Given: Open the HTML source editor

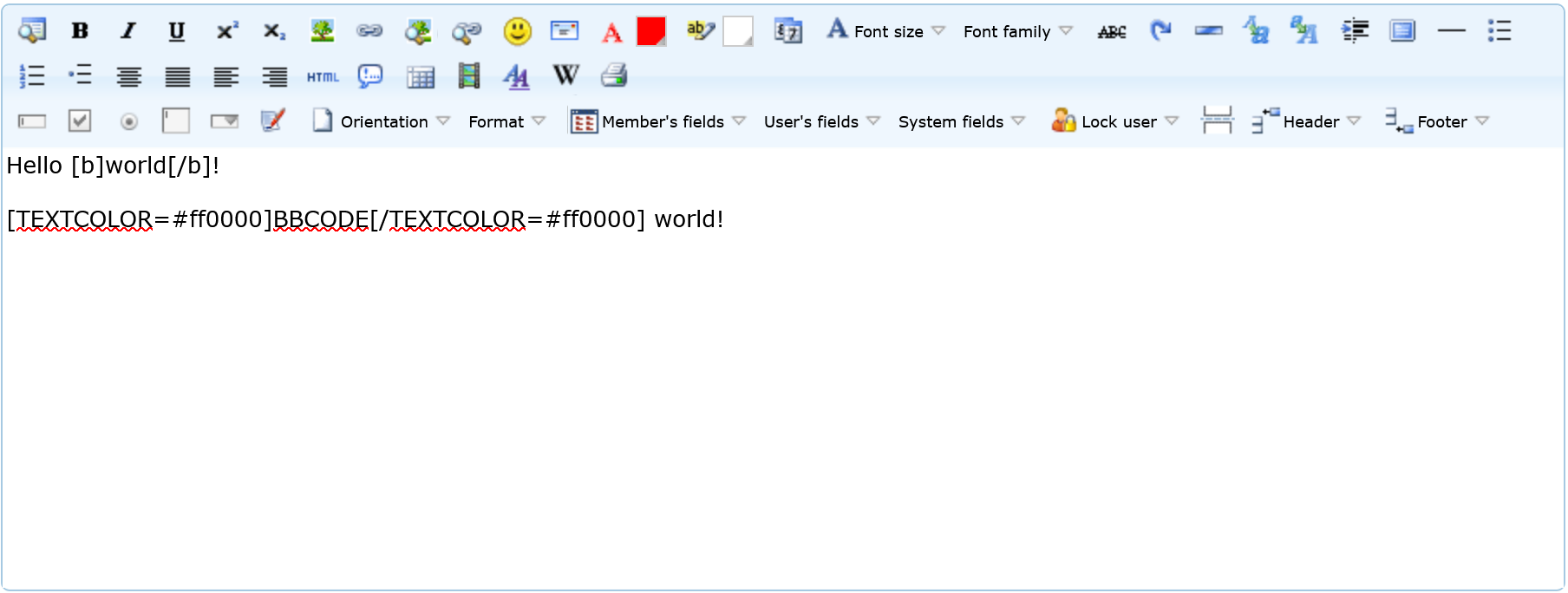Looking at the screenshot, I should click(x=323, y=77).
